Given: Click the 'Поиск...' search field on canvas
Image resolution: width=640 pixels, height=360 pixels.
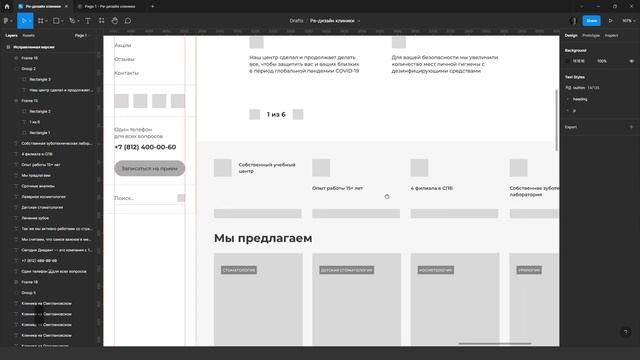Looking at the screenshot, I should (x=149, y=198).
